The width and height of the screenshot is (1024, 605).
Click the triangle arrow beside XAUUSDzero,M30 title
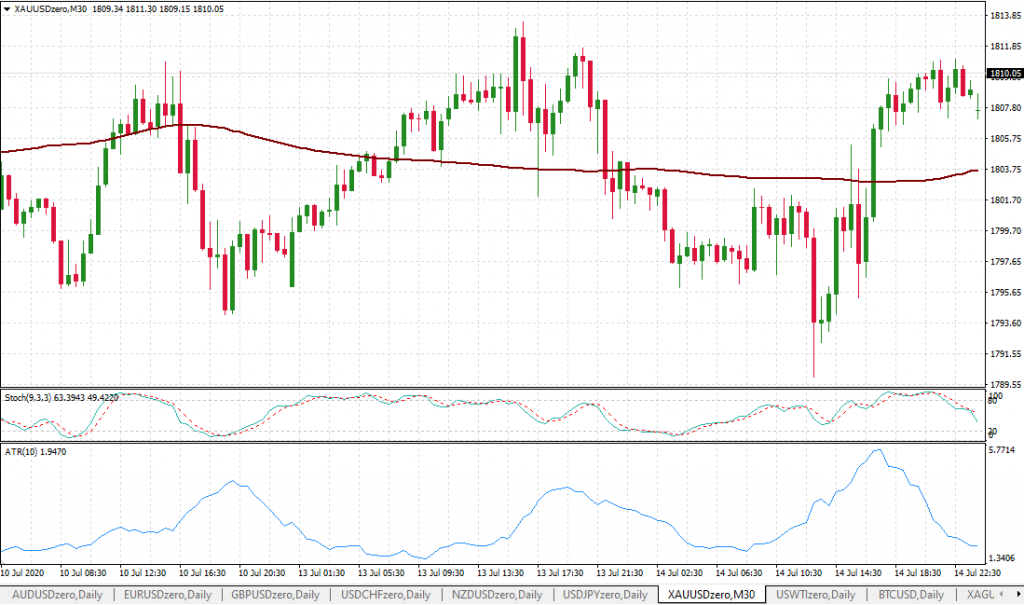[x=8, y=9]
